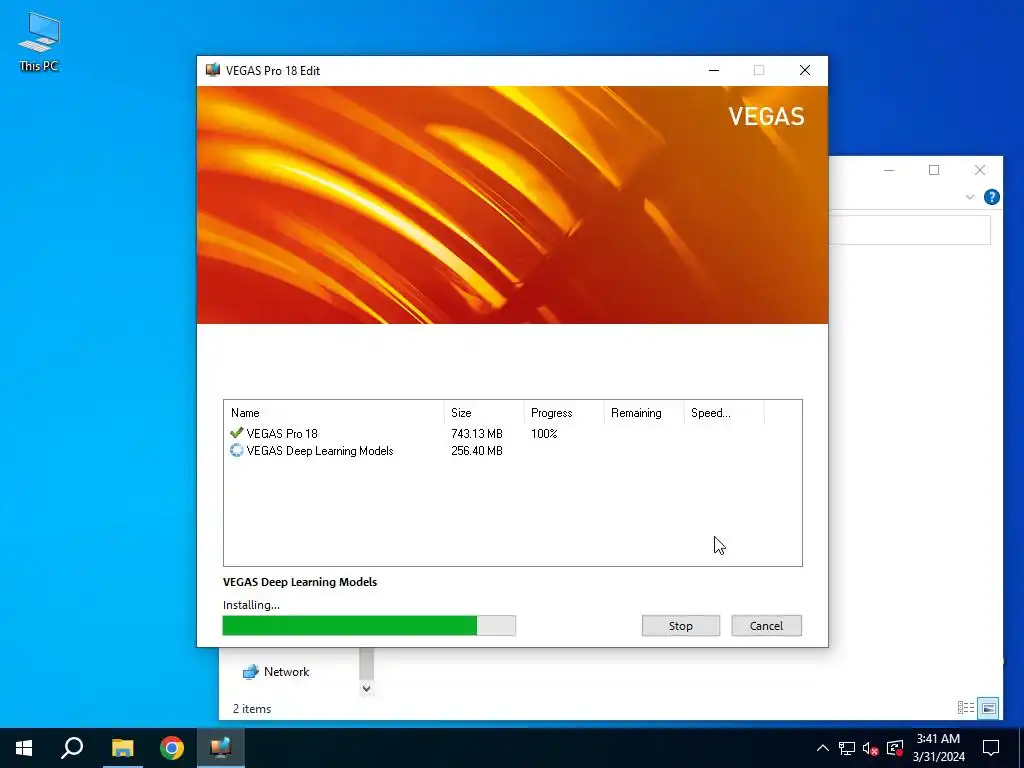Select the VEGAS Pro 18 list row

click(515, 434)
